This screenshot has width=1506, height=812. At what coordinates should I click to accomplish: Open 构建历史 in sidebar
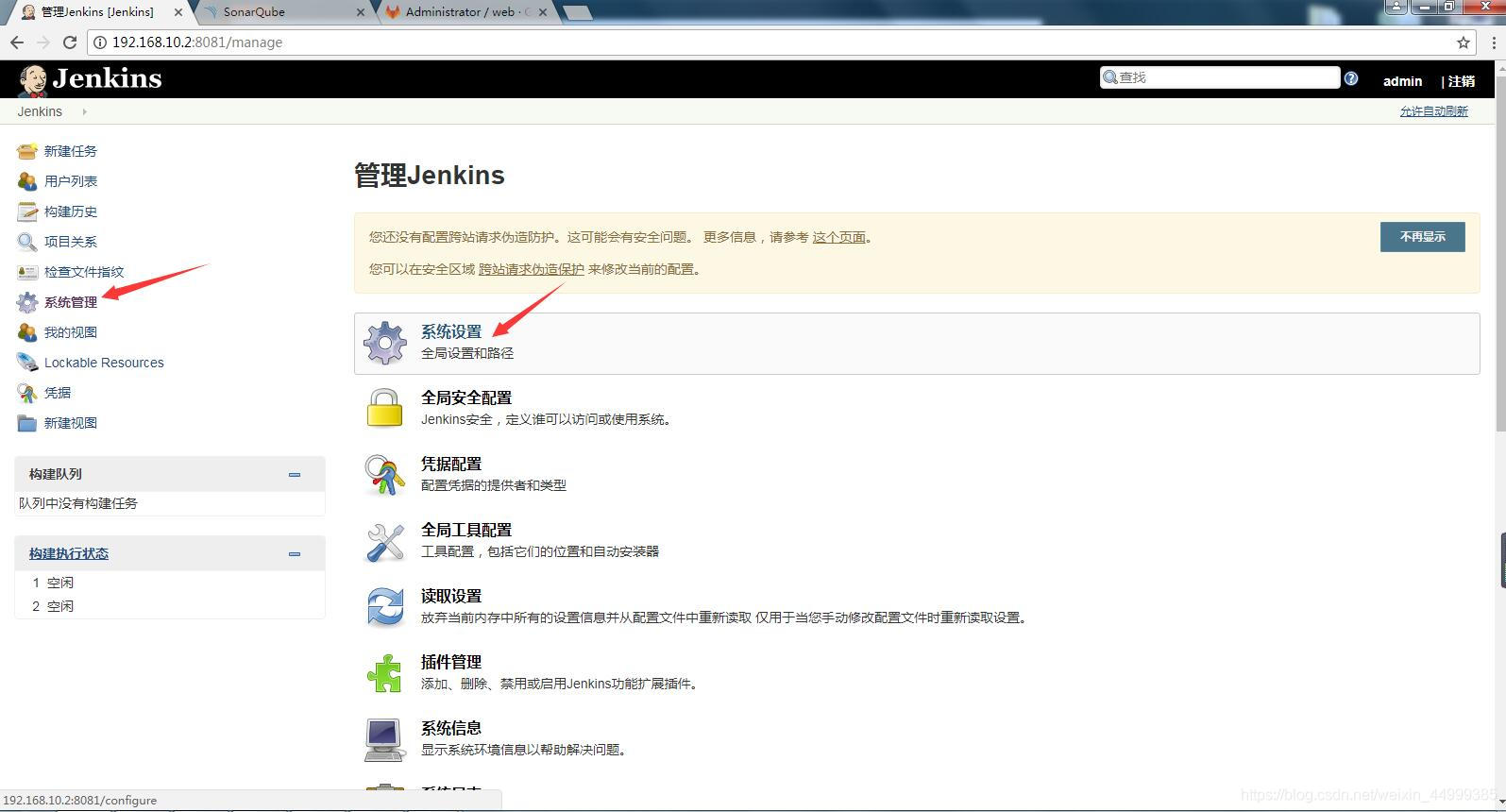click(x=71, y=211)
